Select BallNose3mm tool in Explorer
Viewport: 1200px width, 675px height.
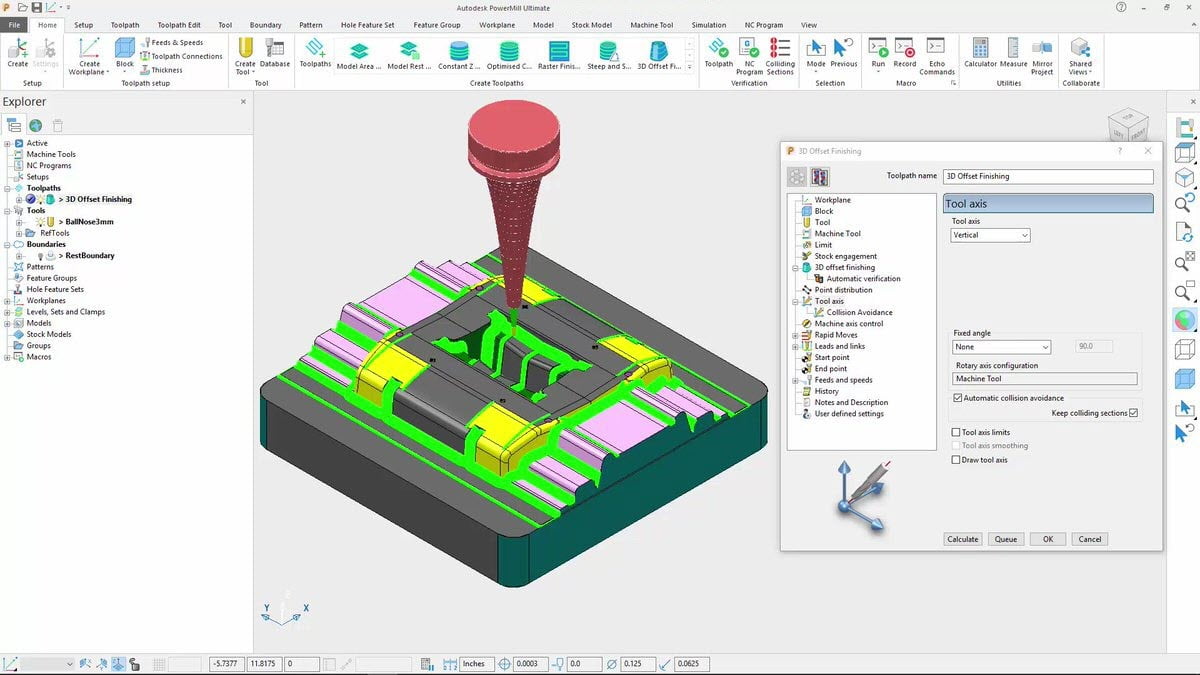coord(90,222)
